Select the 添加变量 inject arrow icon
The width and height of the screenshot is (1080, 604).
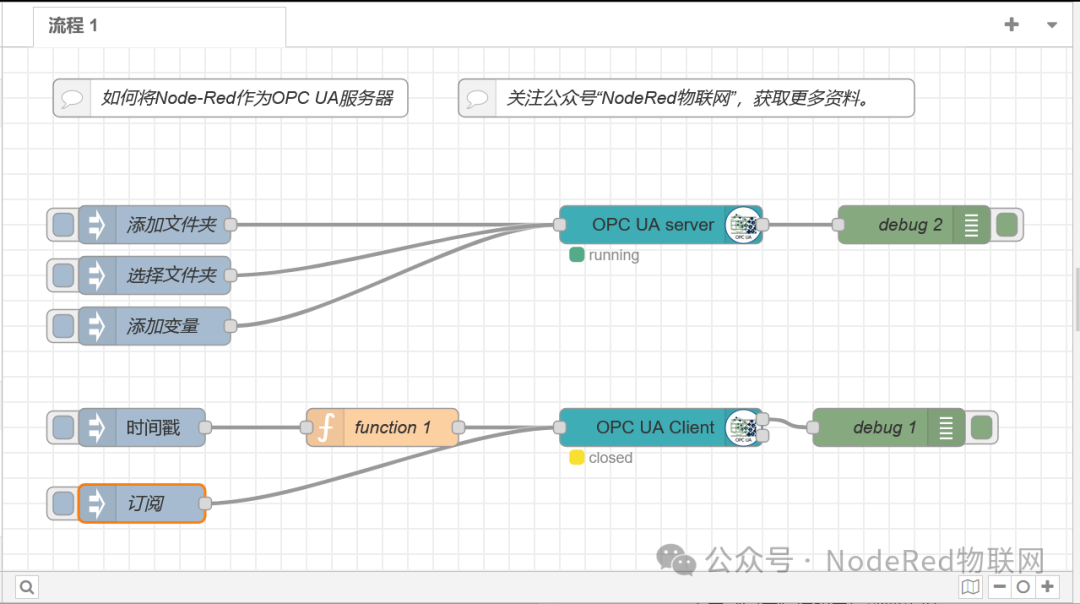coord(97,326)
